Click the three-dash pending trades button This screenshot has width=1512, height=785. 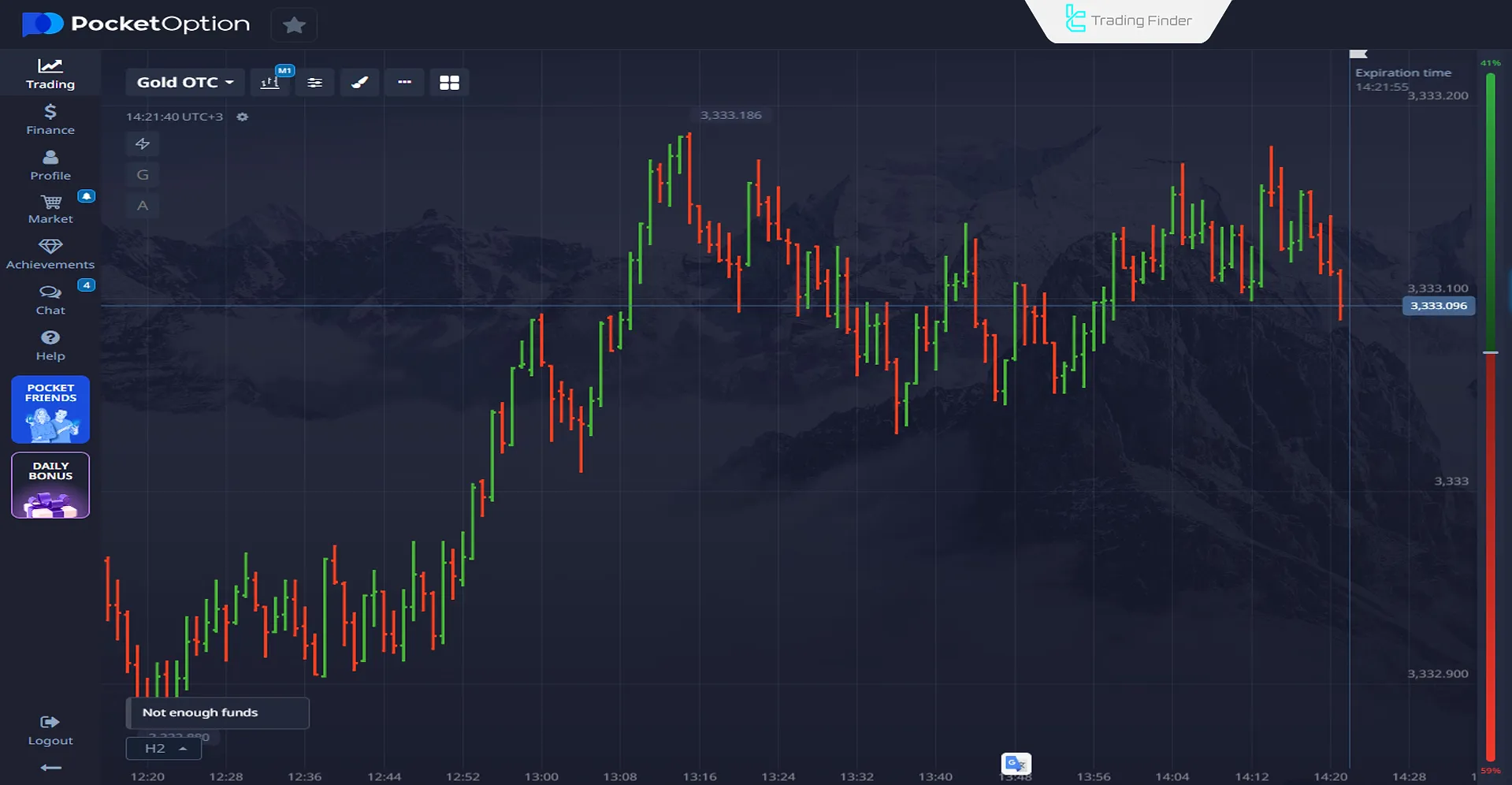(404, 83)
